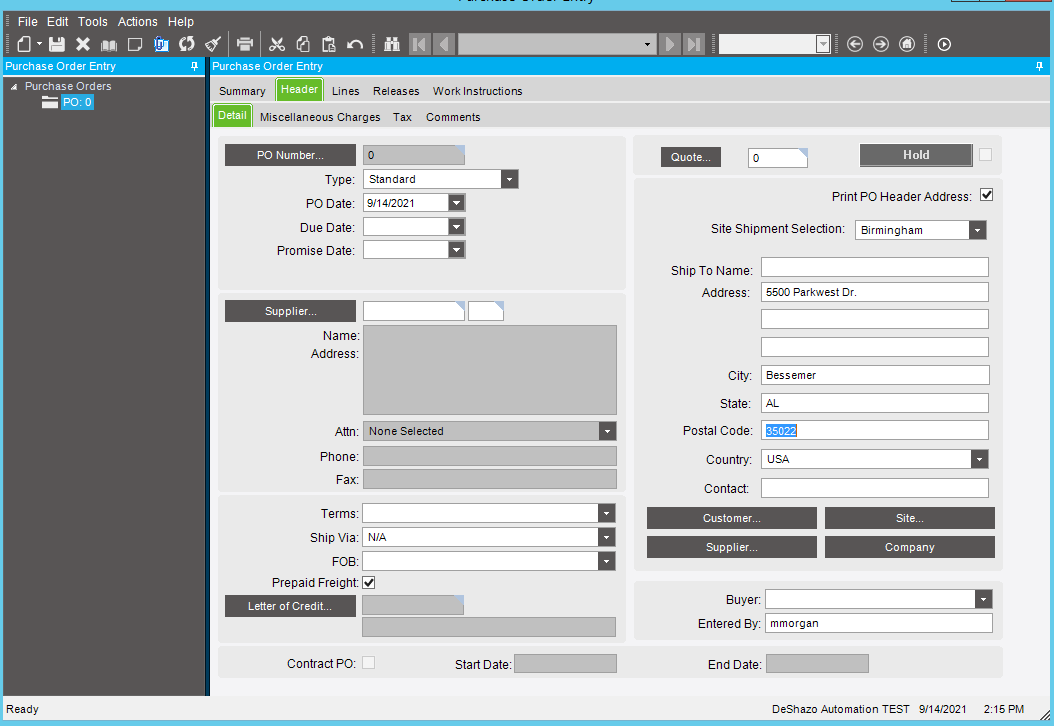The image size is (1054, 726).
Task: Uncheck the Prepaid Freight checkbox
Action: (x=369, y=582)
